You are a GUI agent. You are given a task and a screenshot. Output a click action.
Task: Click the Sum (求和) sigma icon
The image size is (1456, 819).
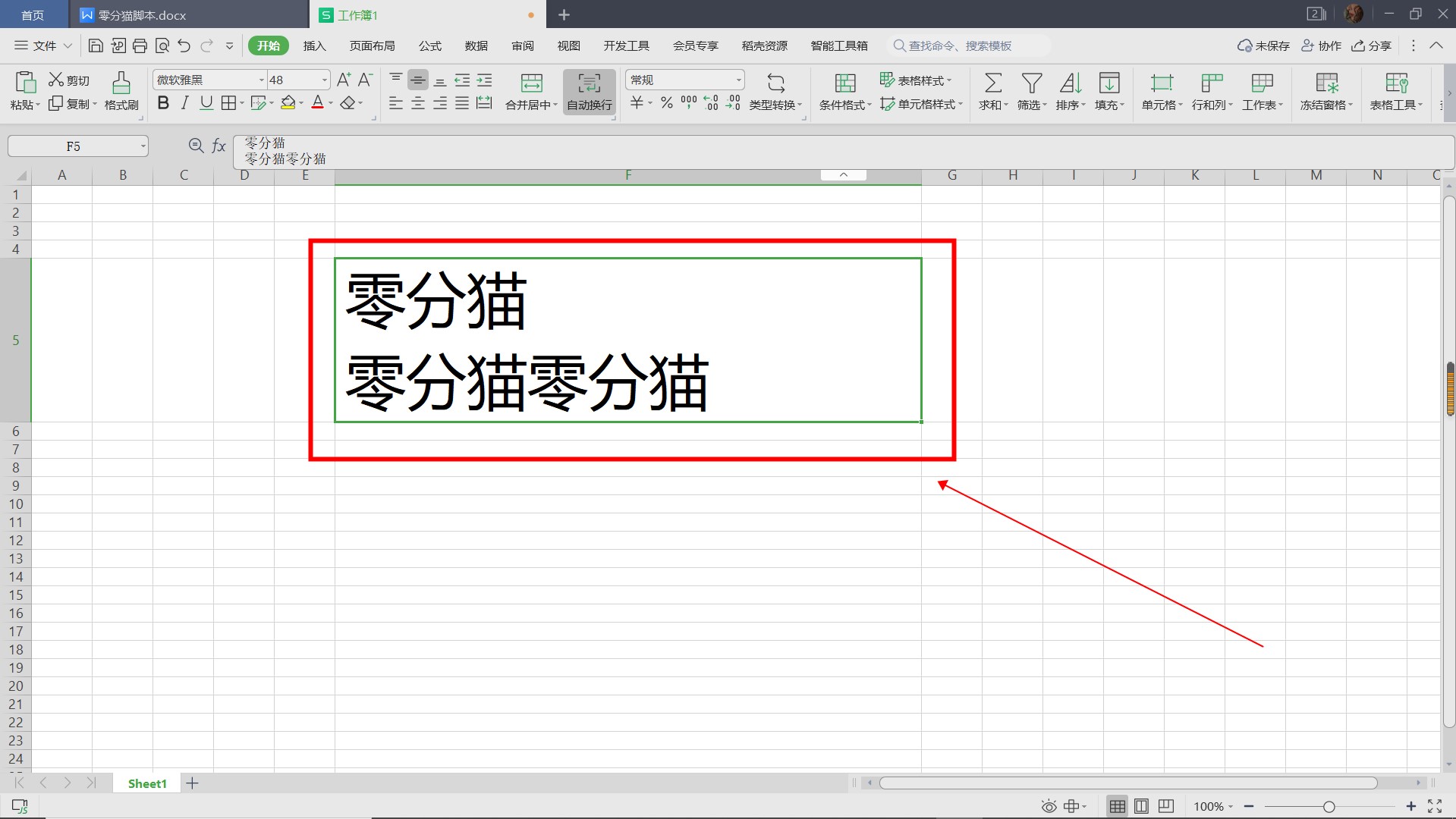(x=992, y=83)
